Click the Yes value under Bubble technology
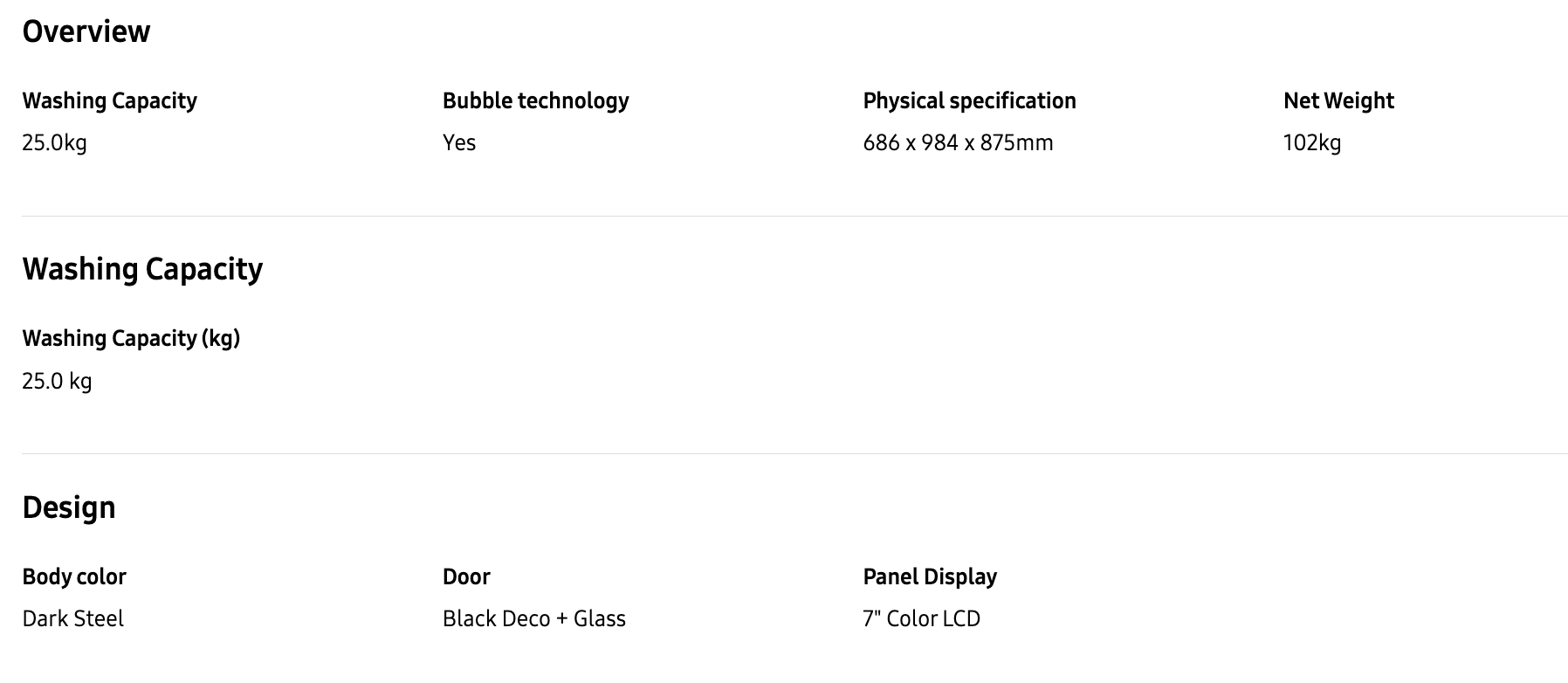 coord(459,143)
